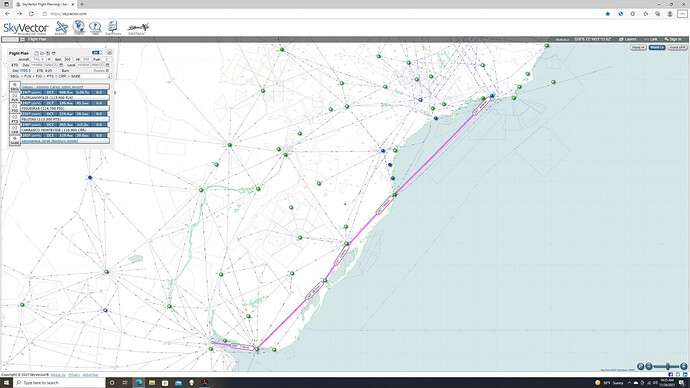The height and width of the screenshot is (388, 690).
Task: Select the PTS waypoint icon
Action: 15,119
